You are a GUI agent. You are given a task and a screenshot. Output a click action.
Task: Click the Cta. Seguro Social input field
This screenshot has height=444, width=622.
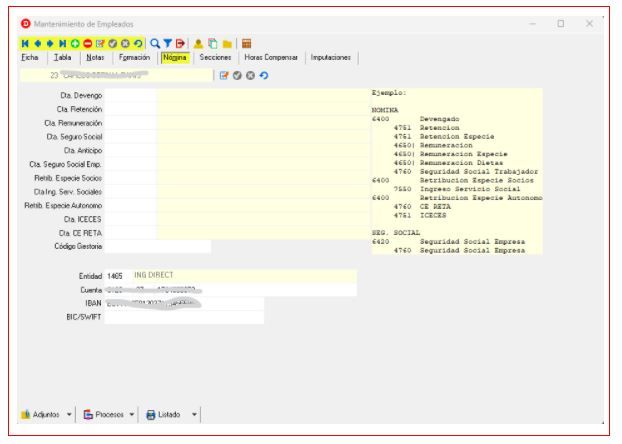pyautogui.click(x=131, y=136)
